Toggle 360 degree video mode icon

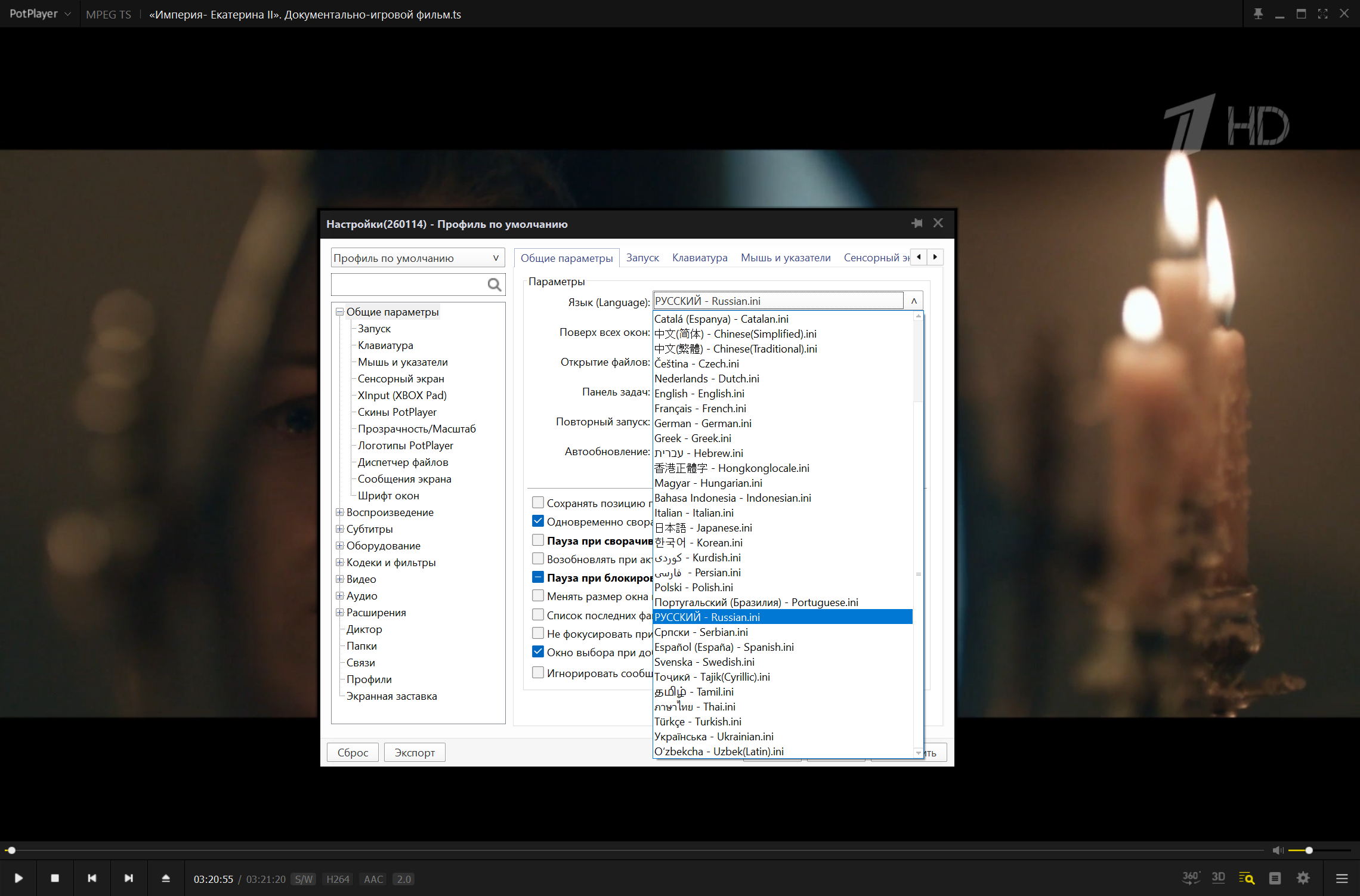tap(1191, 878)
